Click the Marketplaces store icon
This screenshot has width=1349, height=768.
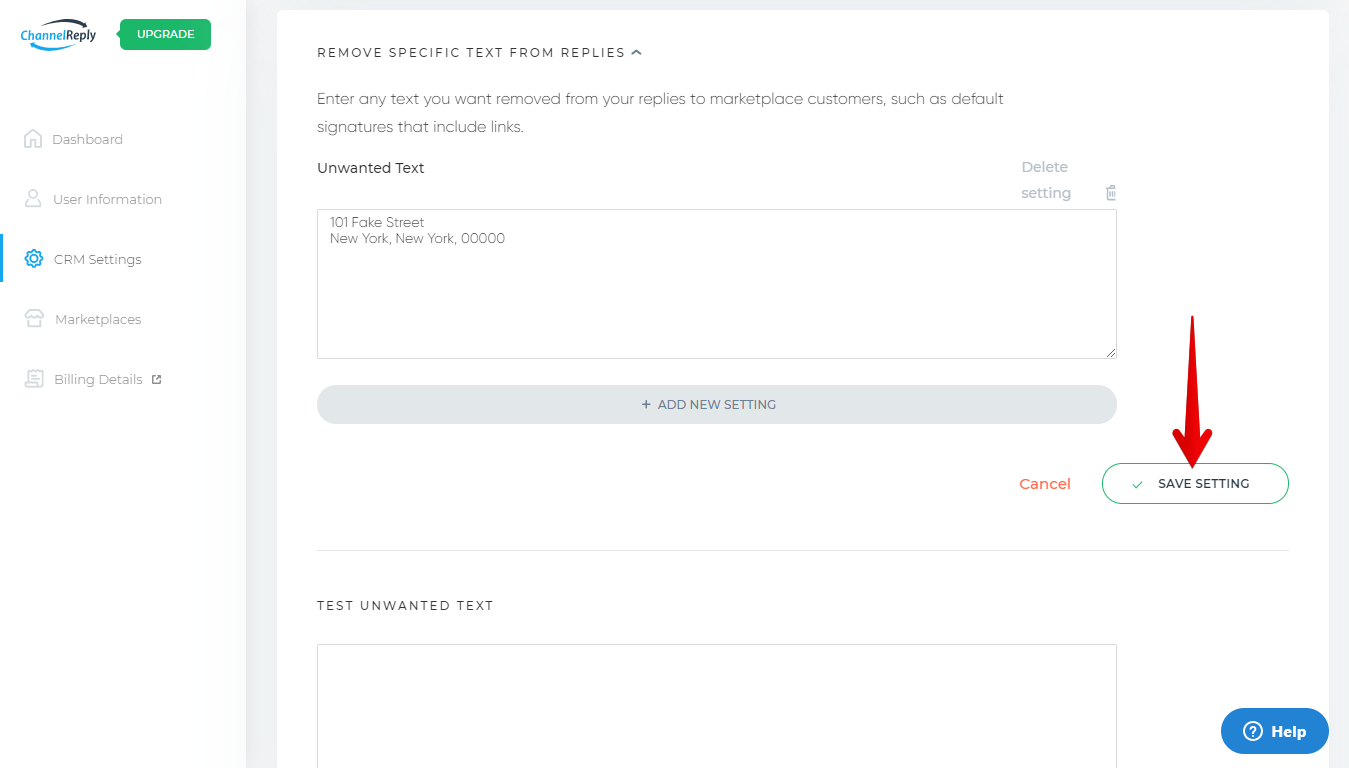[34, 319]
